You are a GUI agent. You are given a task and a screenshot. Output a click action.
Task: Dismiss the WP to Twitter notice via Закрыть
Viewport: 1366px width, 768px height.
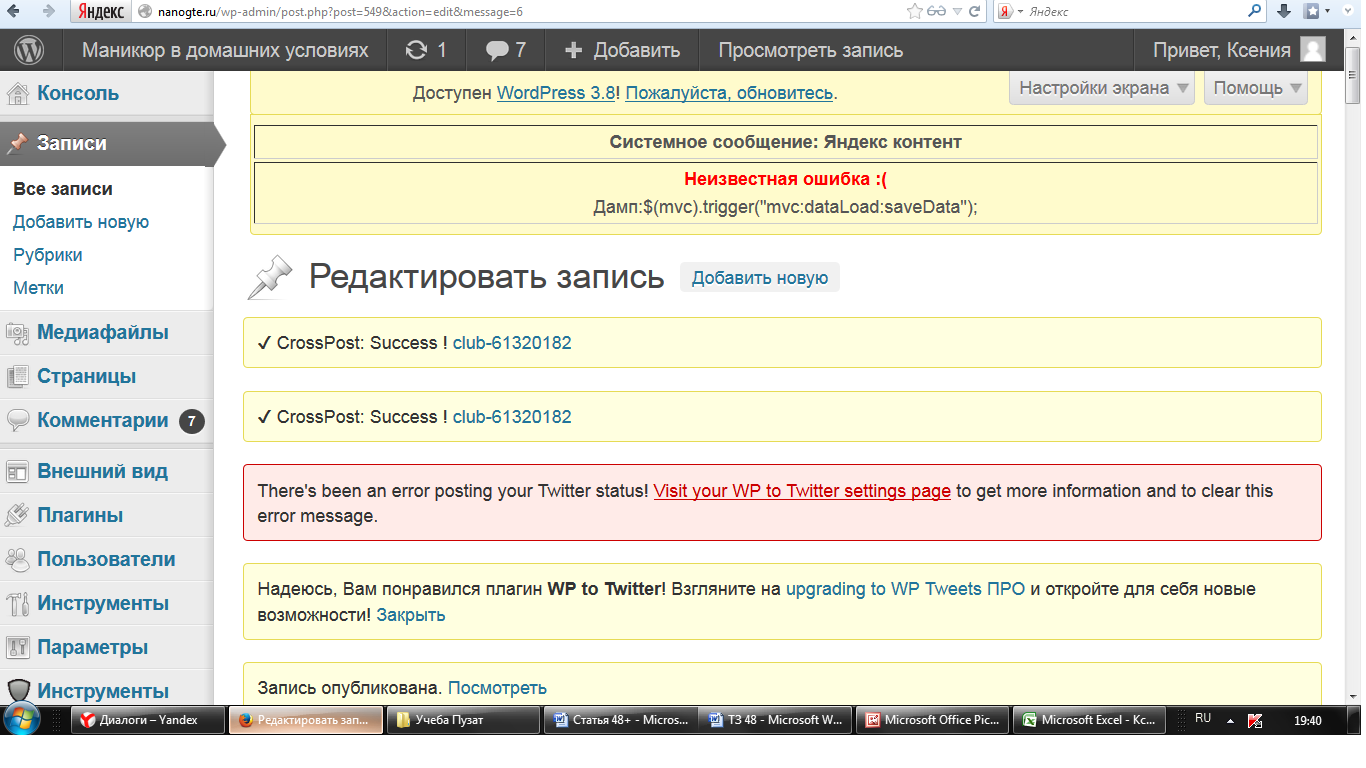411,615
